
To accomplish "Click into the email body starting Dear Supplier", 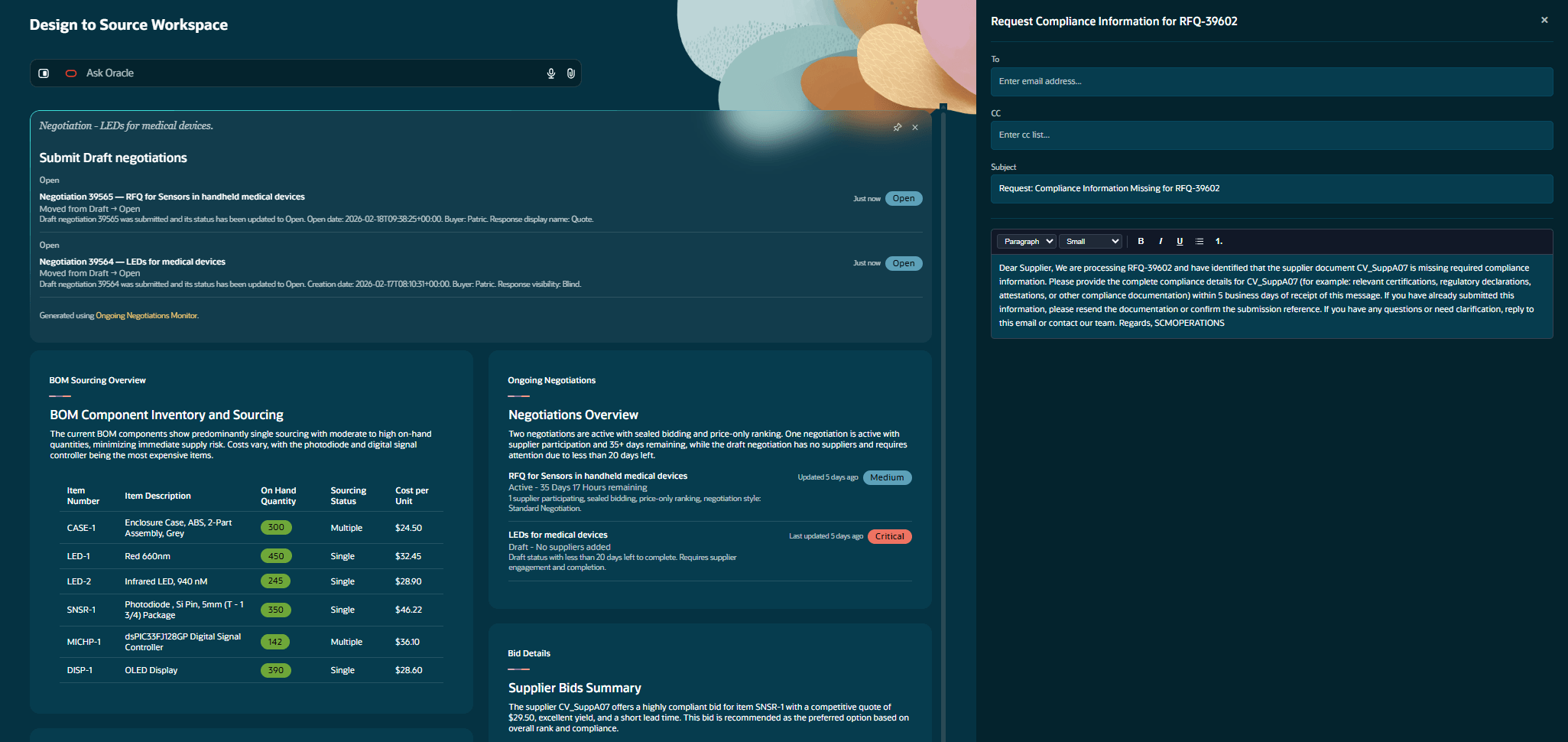I will tap(1271, 295).
